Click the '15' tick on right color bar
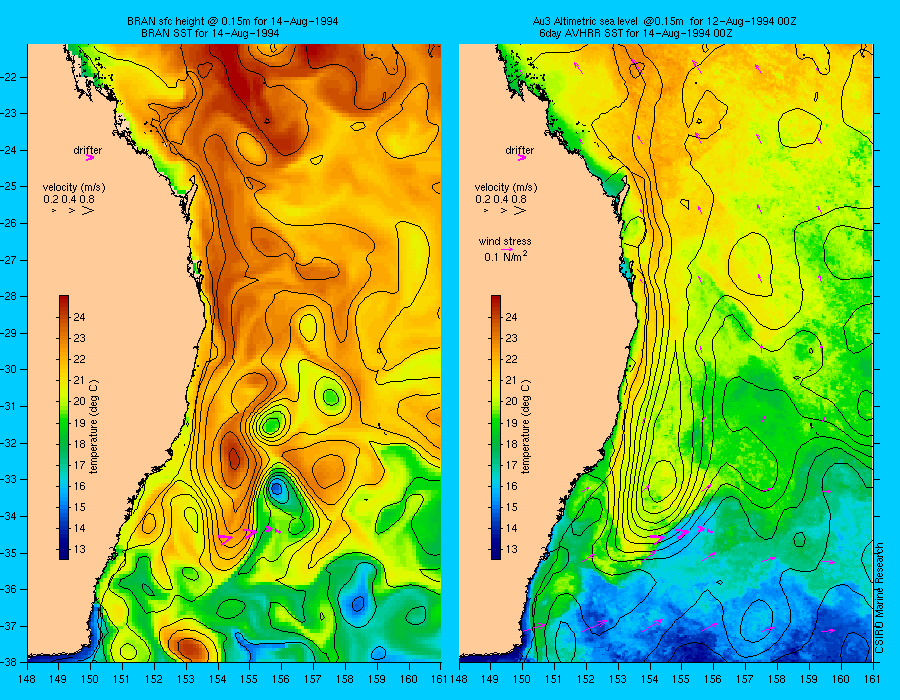The height and width of the screenshot is (700, 900). point(511,507)
